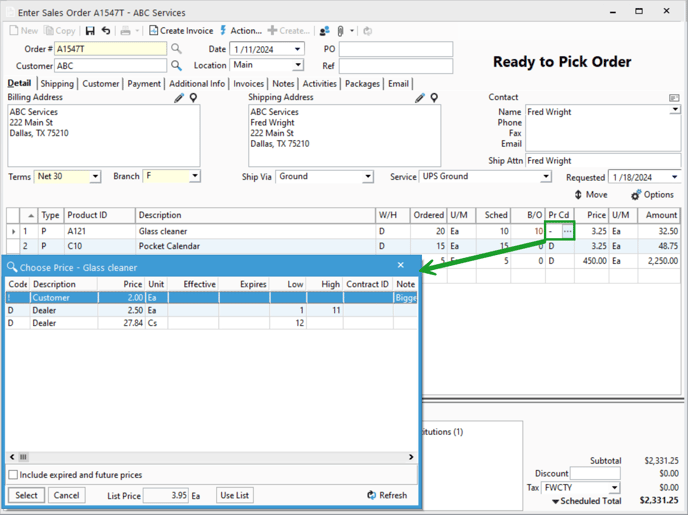The image size is (688, 515).
Task: Click the contact card icon above Name
Action: [x=674, y=98]
